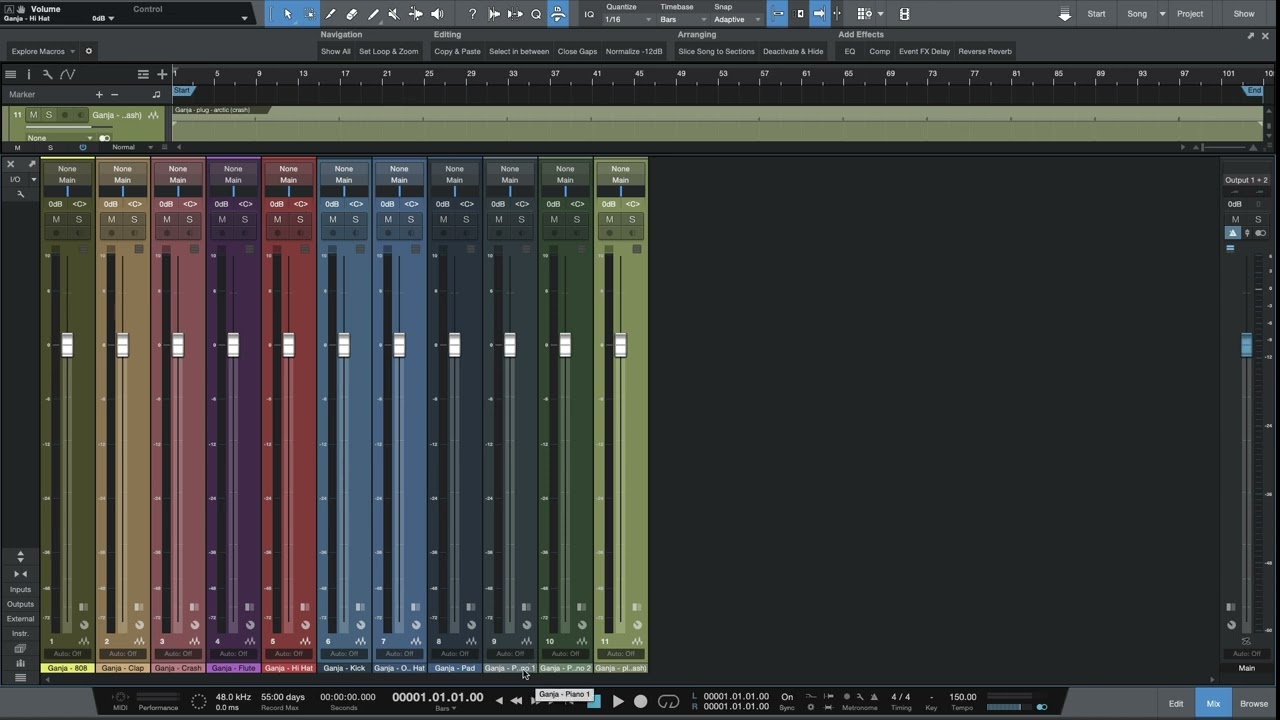Toggle the loop button in transport
Screen dimensions: 1280x720
[669, 701]
